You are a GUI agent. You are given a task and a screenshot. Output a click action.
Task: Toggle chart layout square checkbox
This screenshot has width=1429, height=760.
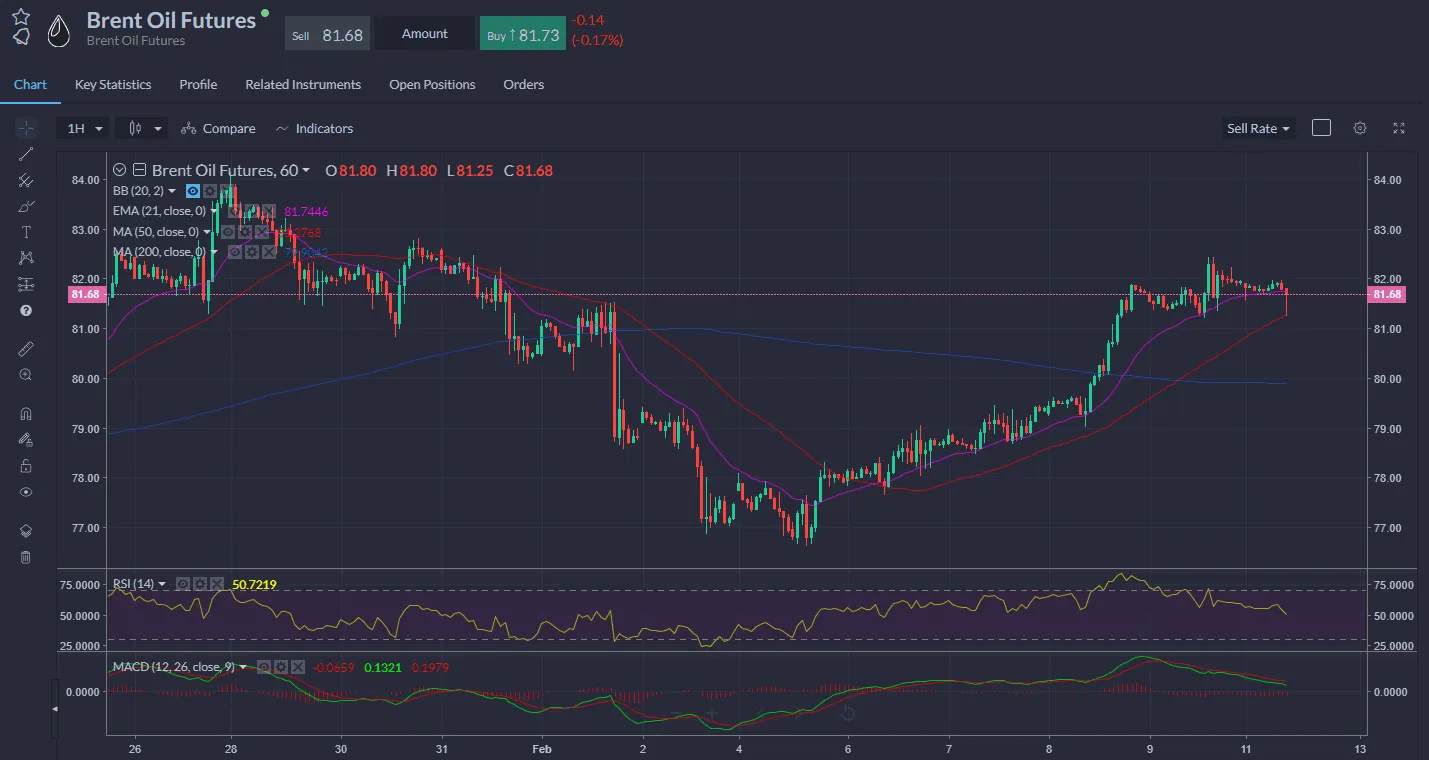click(1321, 128)
